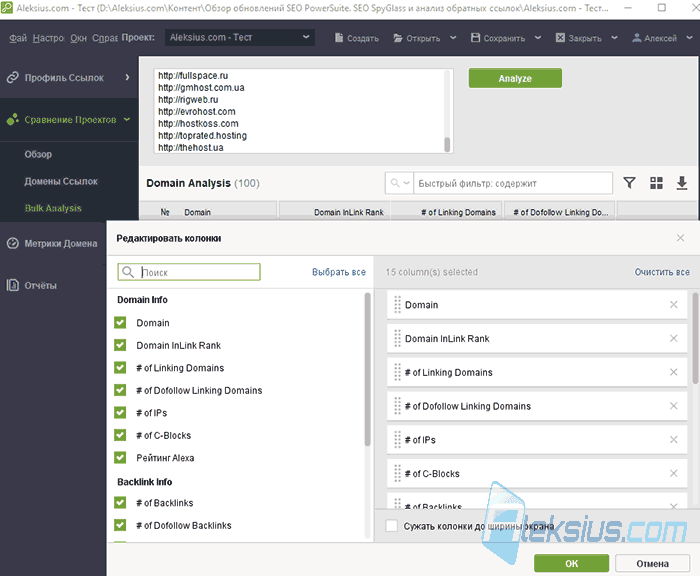Open the edit columns grid icon
Image resolution: width=700 pixels, height=576 pixels.
656,183
